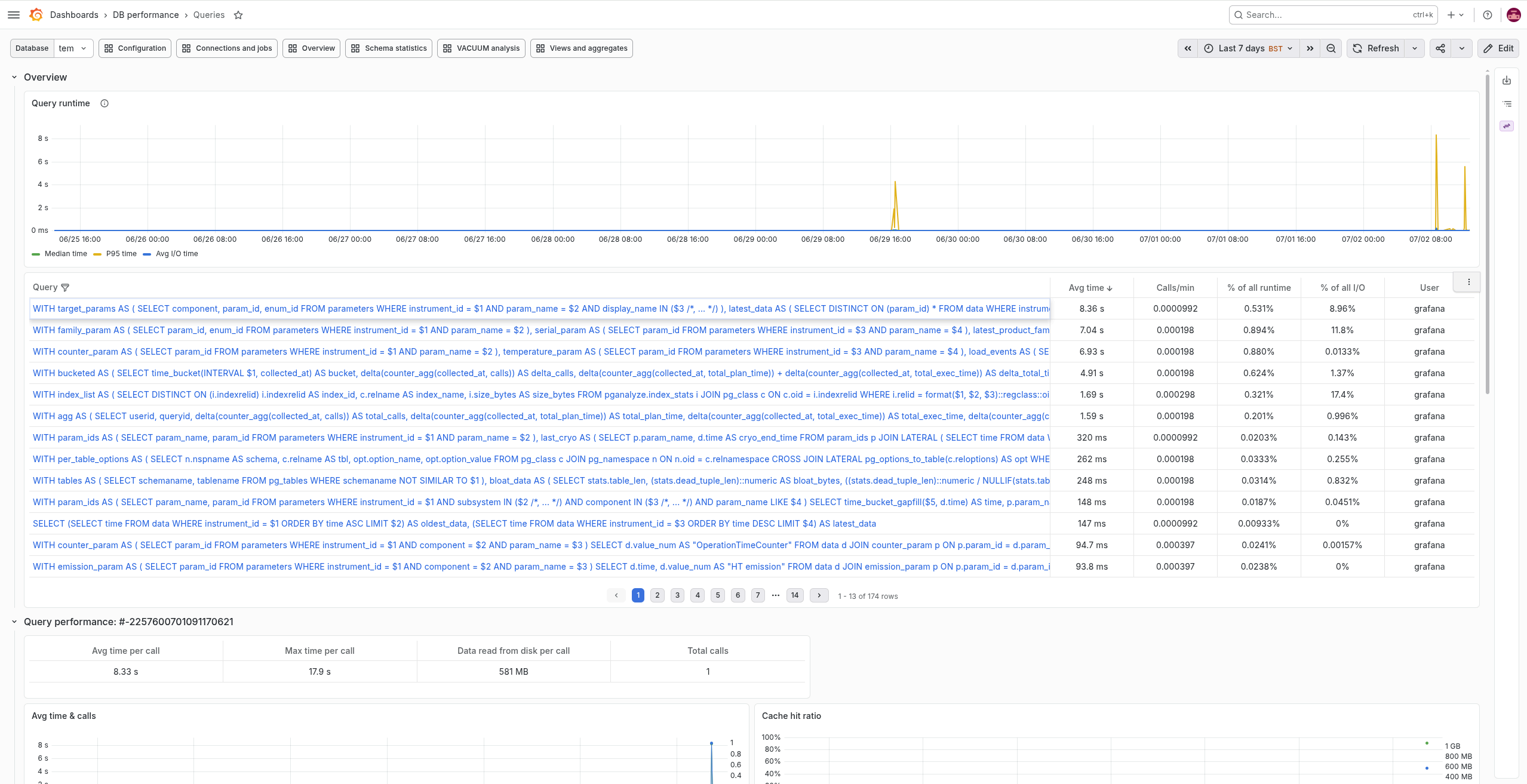Click the dashboard vertical scrollbar

1488,235
